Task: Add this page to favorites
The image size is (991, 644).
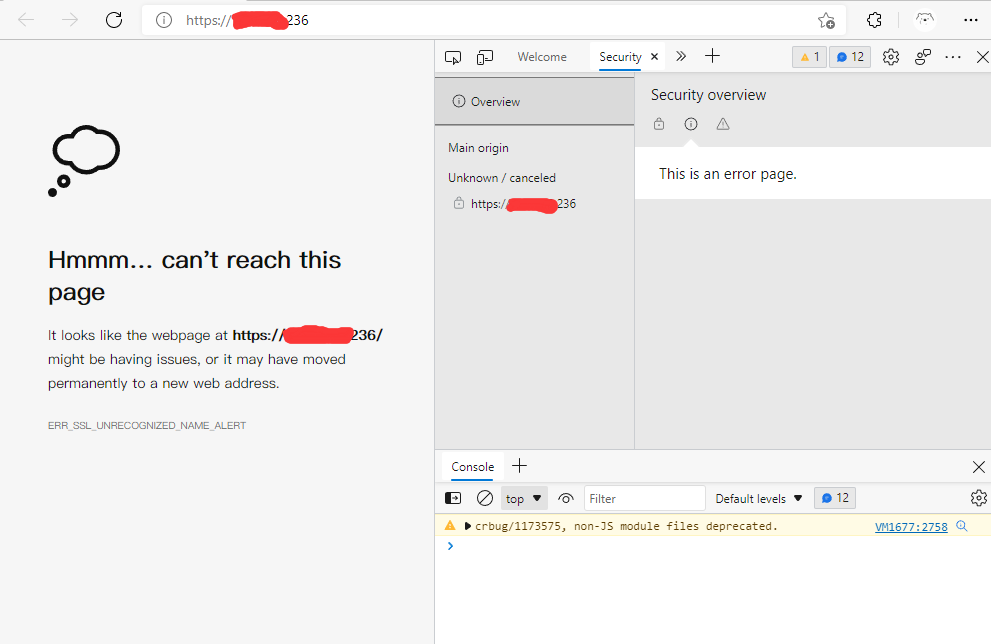Action: (x=826, y=20)
